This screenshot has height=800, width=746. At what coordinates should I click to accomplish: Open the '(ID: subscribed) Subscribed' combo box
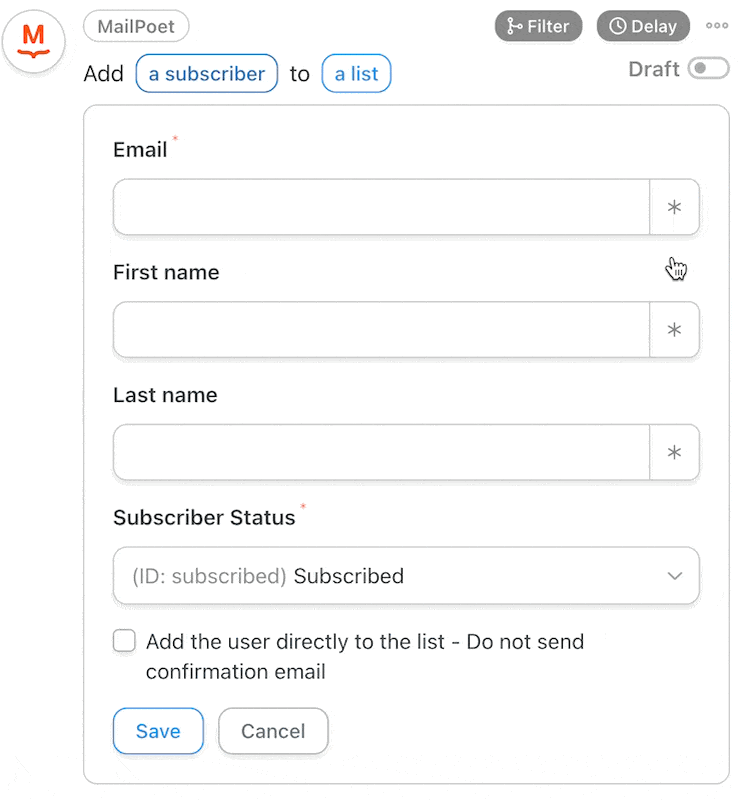pyautogui.click(x=406, y=576)
